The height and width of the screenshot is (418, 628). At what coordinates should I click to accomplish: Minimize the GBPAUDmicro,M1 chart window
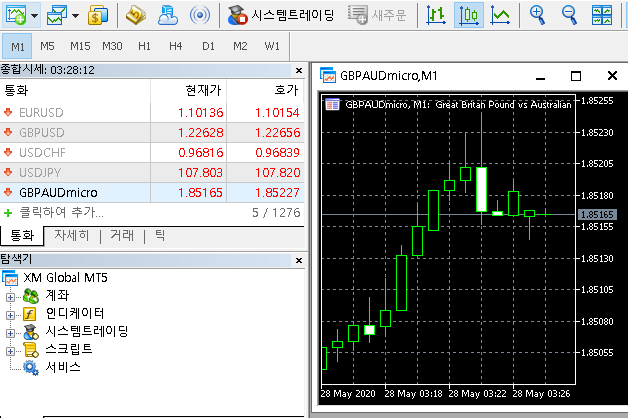pos(540,78)
